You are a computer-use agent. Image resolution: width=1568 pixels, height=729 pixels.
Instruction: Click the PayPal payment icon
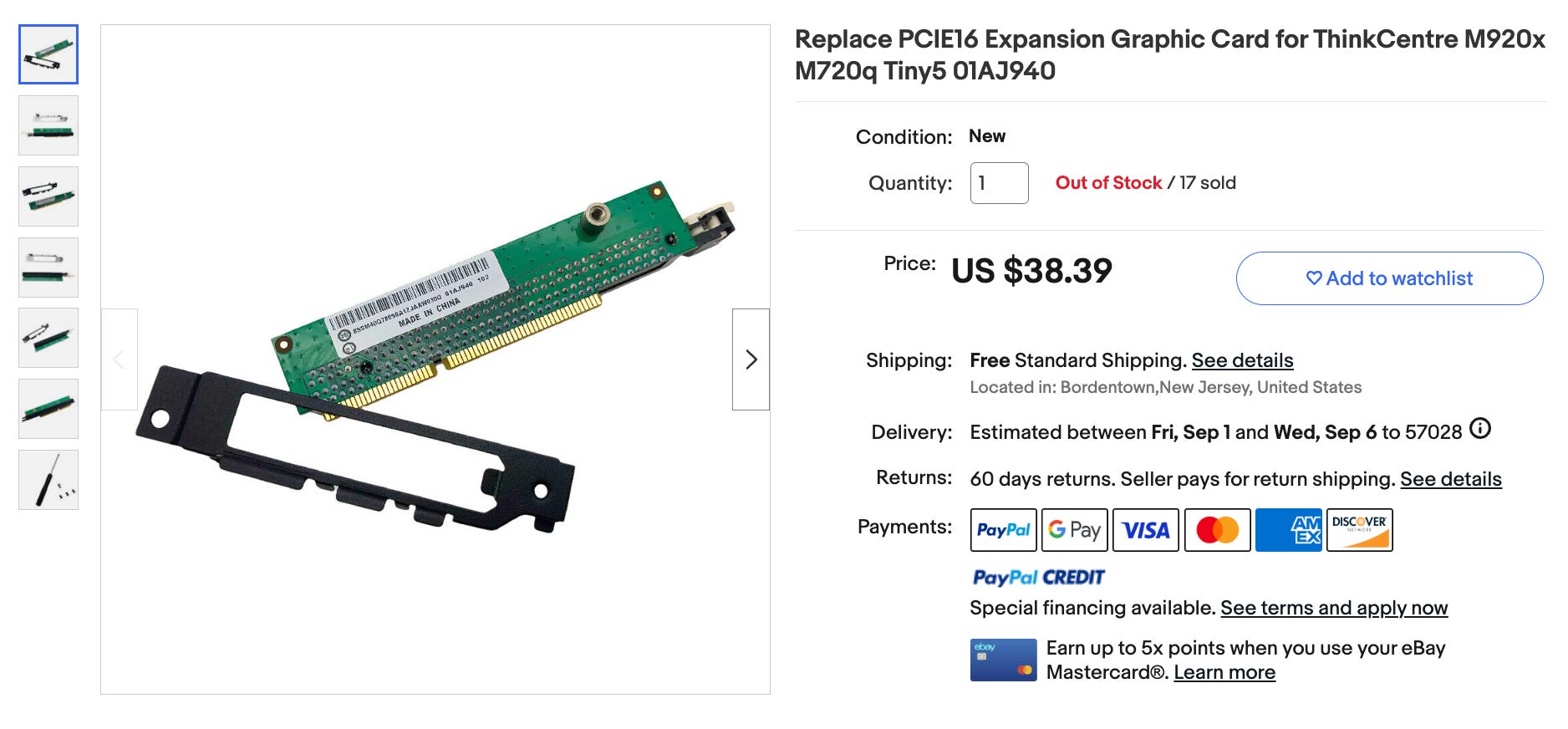click(1003, 530)
